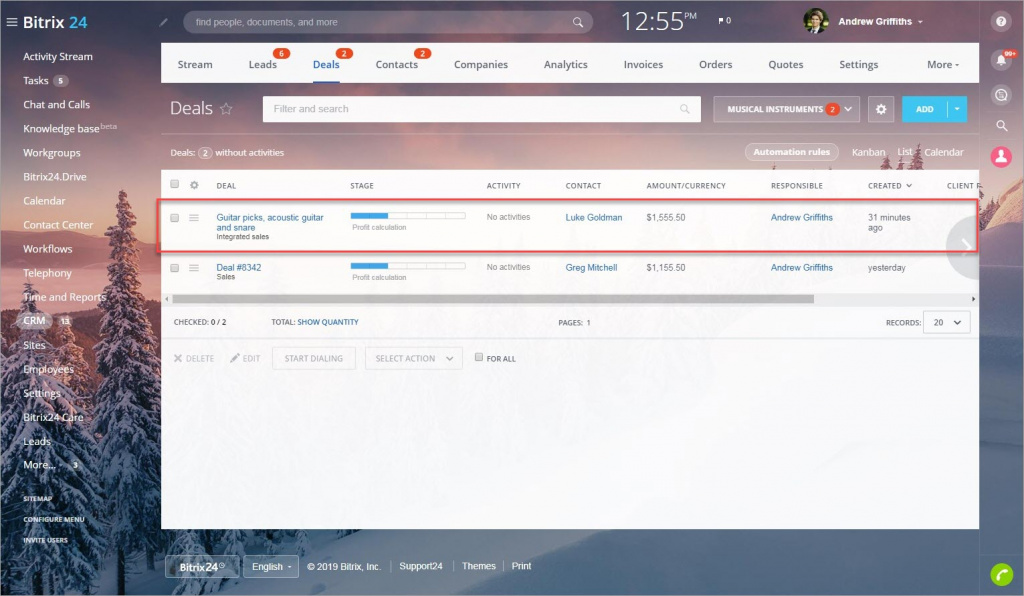Open the Select Action dropdown
The width and height of the screenshot is (1024, 596).
tap(414, 358)
